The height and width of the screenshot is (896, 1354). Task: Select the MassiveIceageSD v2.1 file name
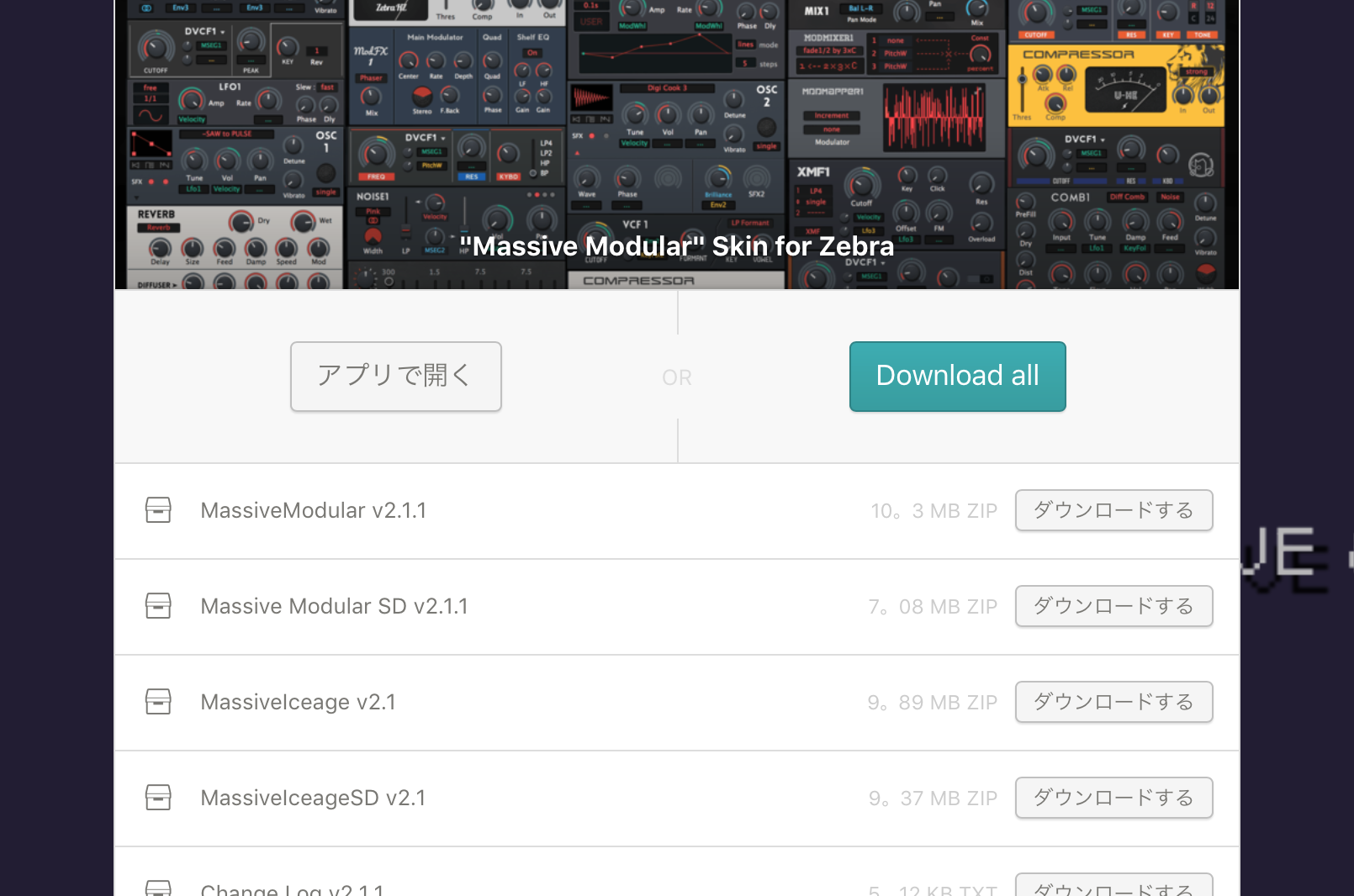[313, 798]
